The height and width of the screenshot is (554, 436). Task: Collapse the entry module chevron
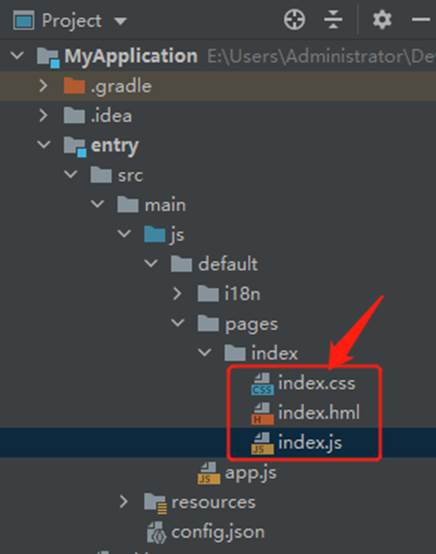click(x=44, y=145)
